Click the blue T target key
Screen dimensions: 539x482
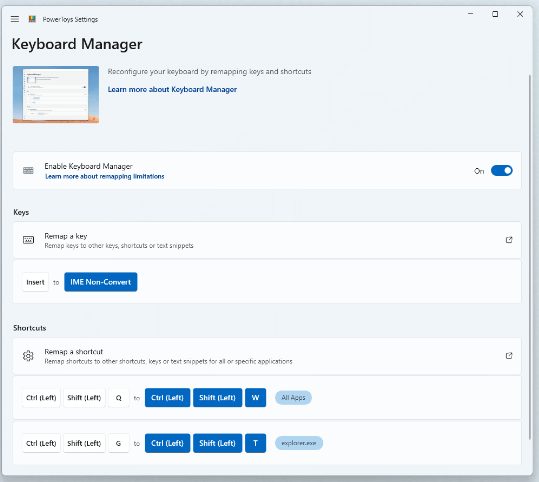[x=255, y=443]
